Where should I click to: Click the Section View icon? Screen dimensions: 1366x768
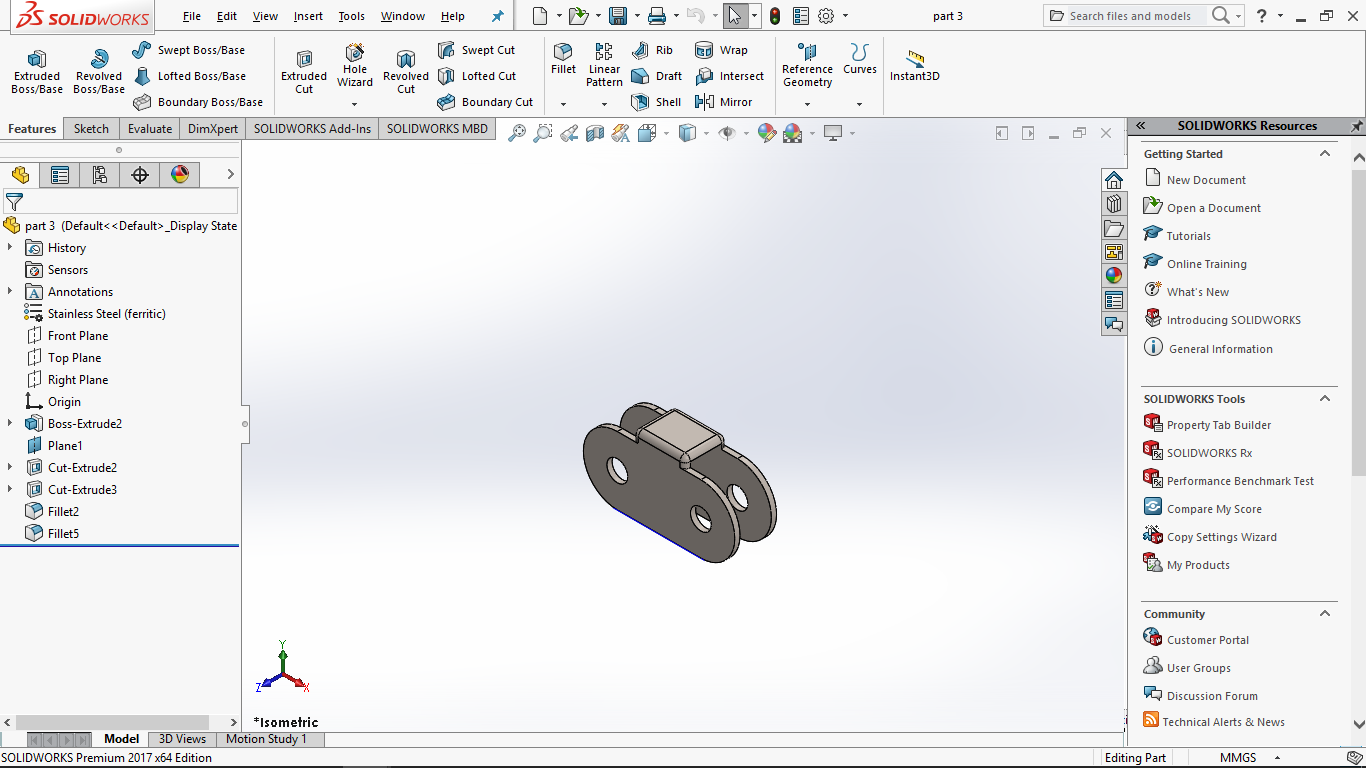pyautogui.click(x=595, y=133)
